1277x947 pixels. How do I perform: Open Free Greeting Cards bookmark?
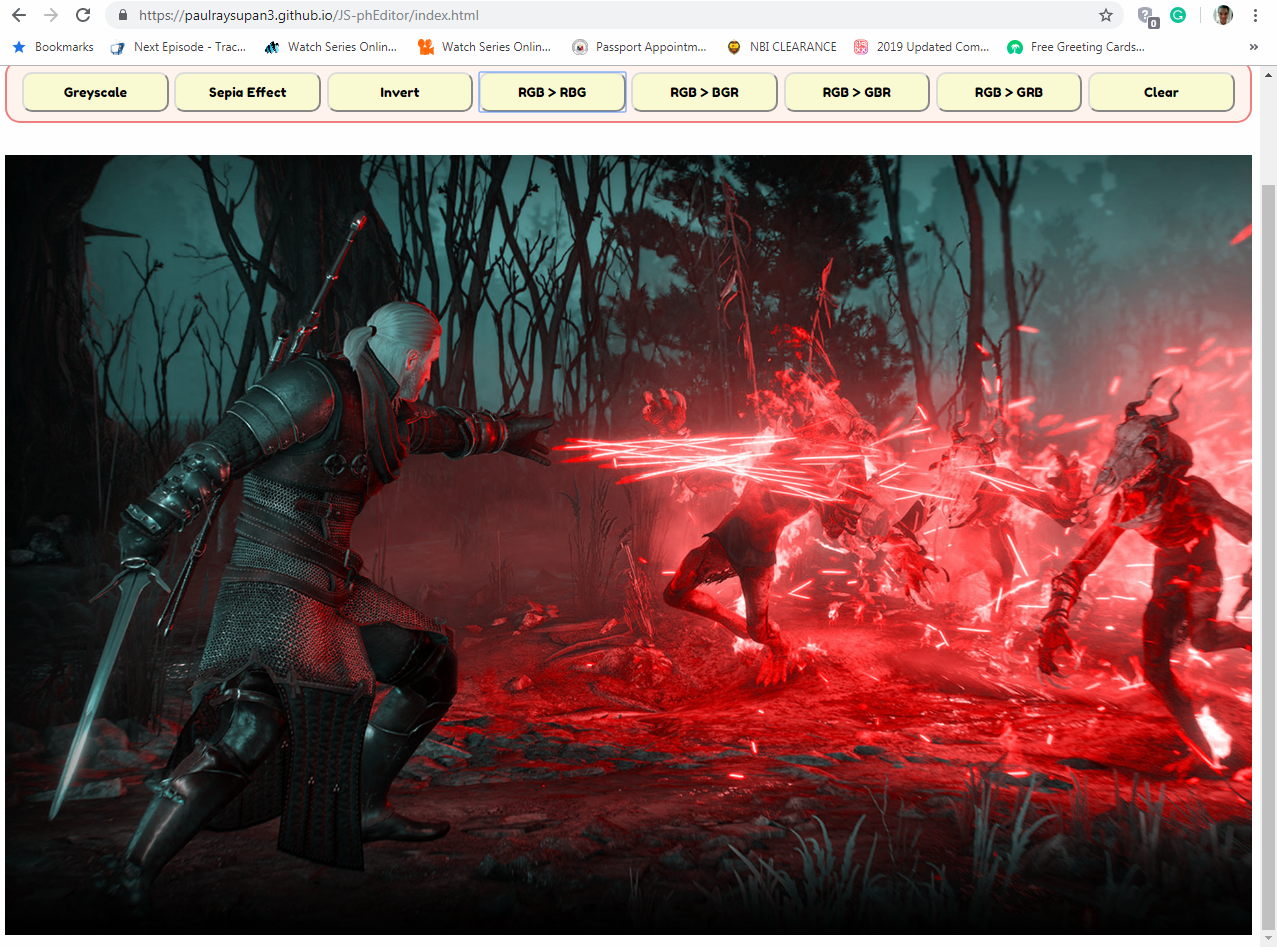[1076, 47]
